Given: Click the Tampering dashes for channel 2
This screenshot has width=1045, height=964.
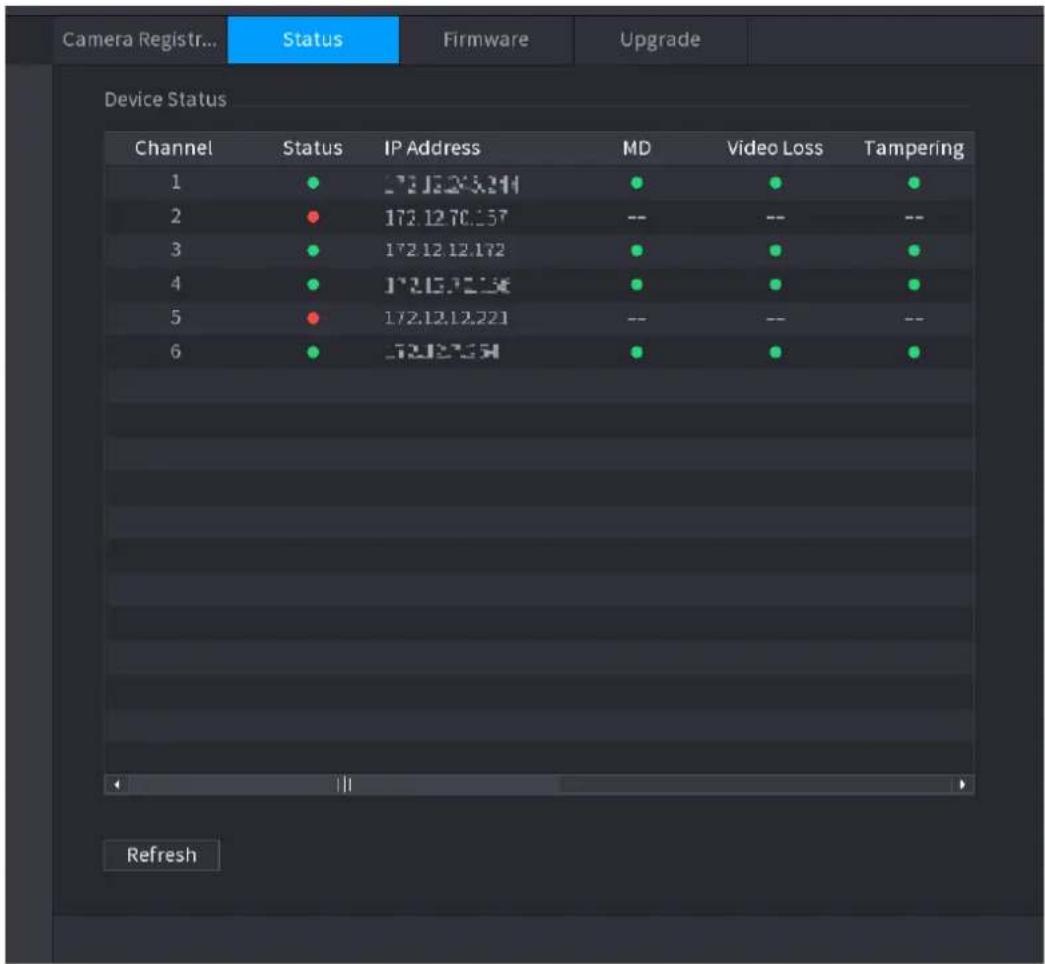Looking at the screenshot, I should coord(914,218).
